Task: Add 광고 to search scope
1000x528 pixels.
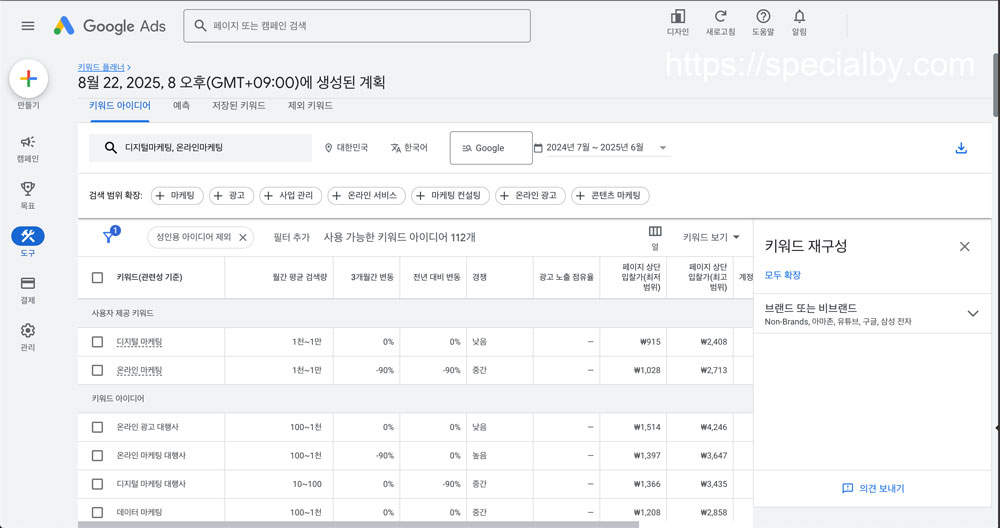Action: tap(231, 196)
